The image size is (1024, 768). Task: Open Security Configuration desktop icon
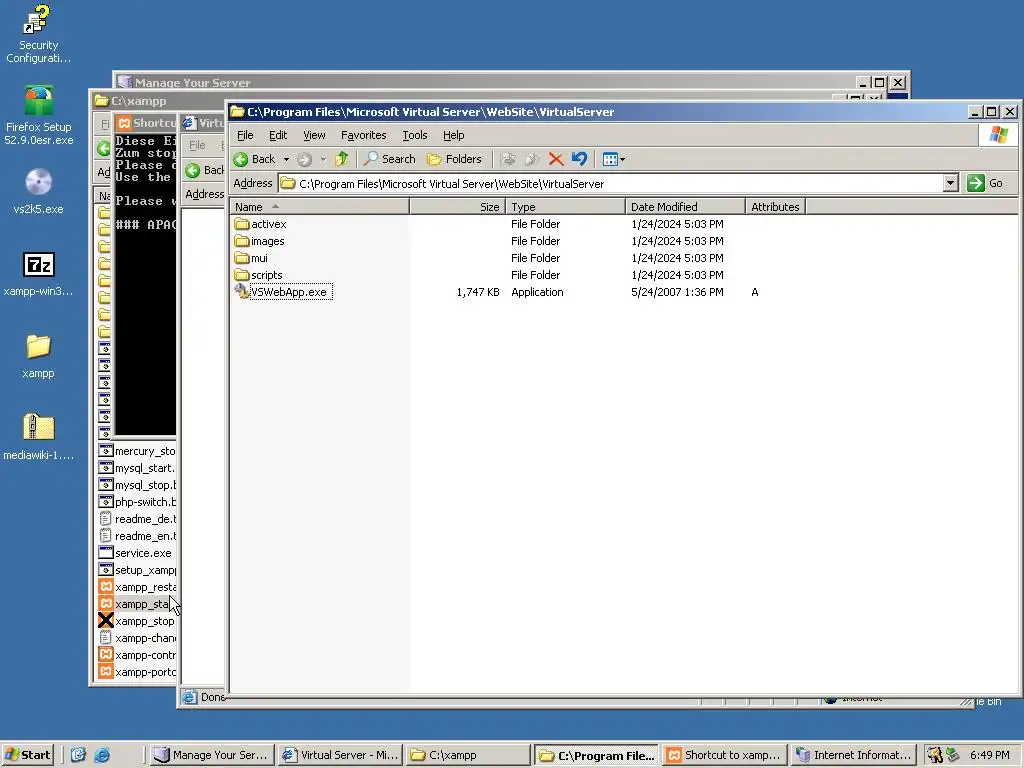tap(38, 34)
